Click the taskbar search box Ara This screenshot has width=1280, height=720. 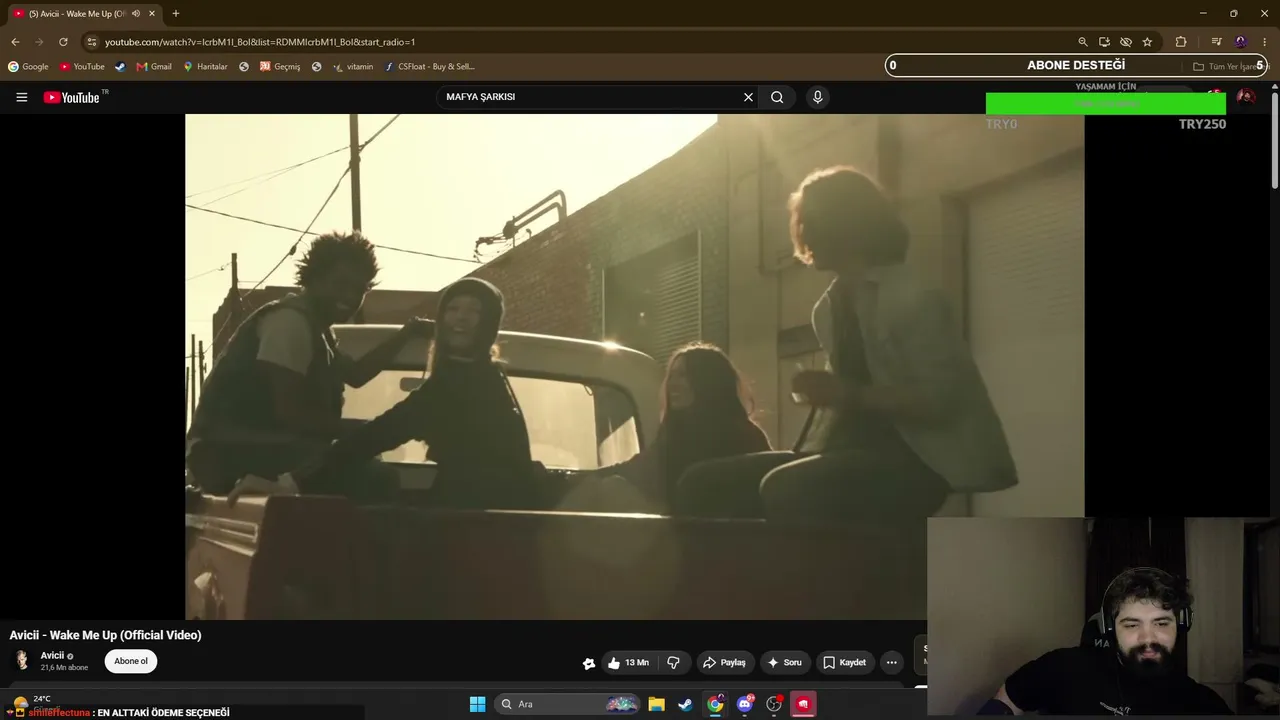pos(567,704)
